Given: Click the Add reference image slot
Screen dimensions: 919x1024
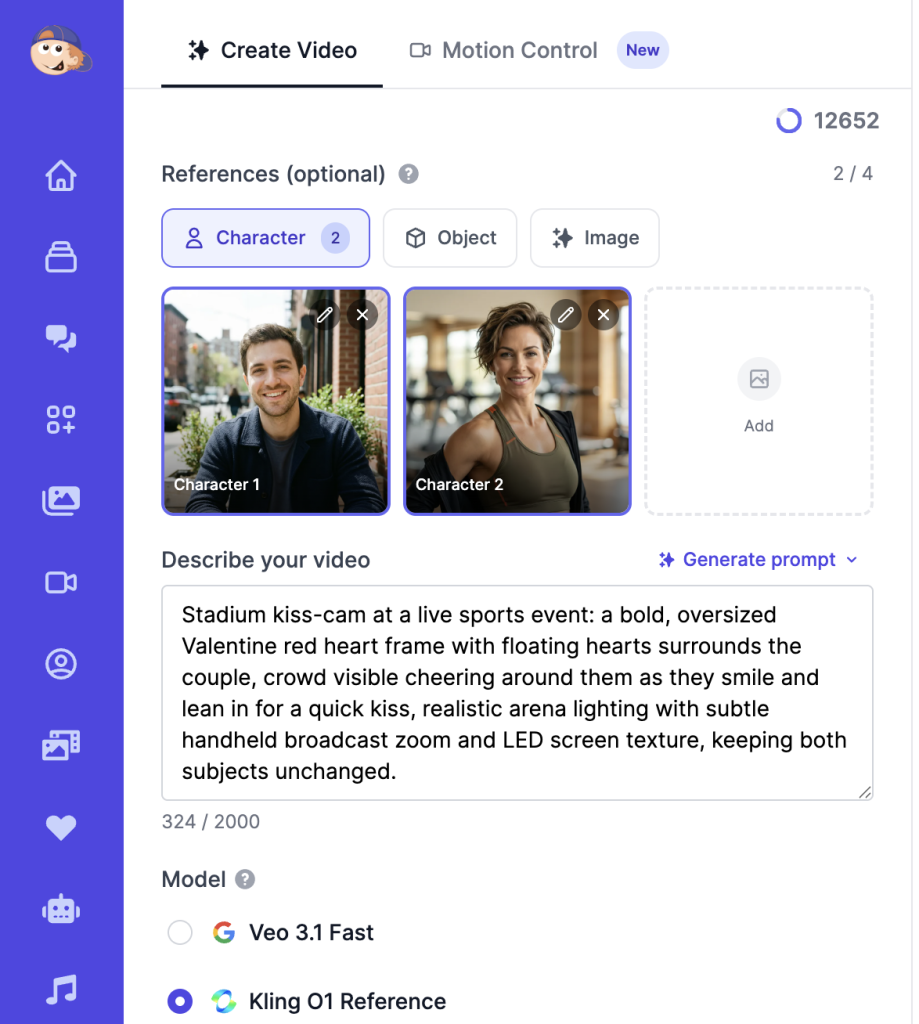Looking at the screenshot, I should click(x=758, y=401).
